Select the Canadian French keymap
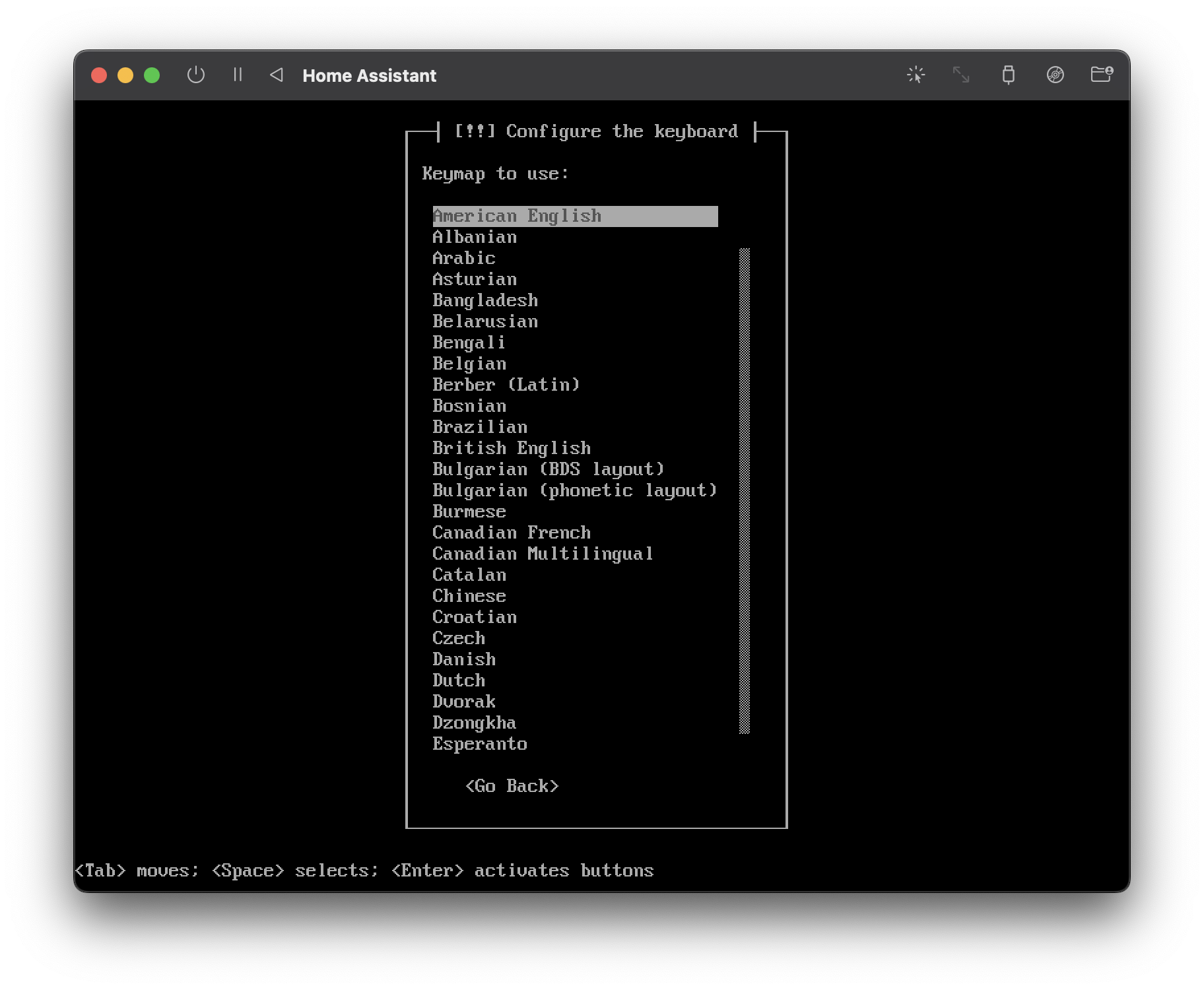Image resolution: width=1204 pixels, height=990 pixels. point(511,532)
